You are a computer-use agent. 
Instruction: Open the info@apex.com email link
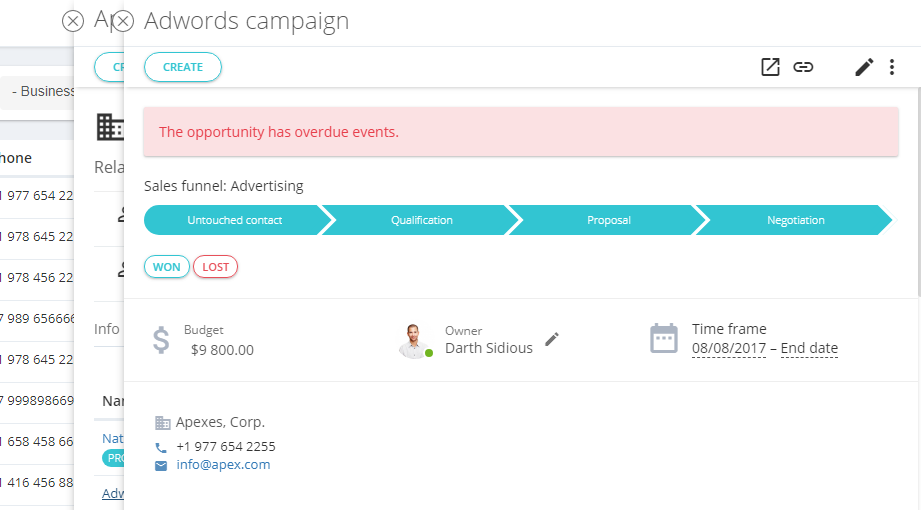pos(223,465)
